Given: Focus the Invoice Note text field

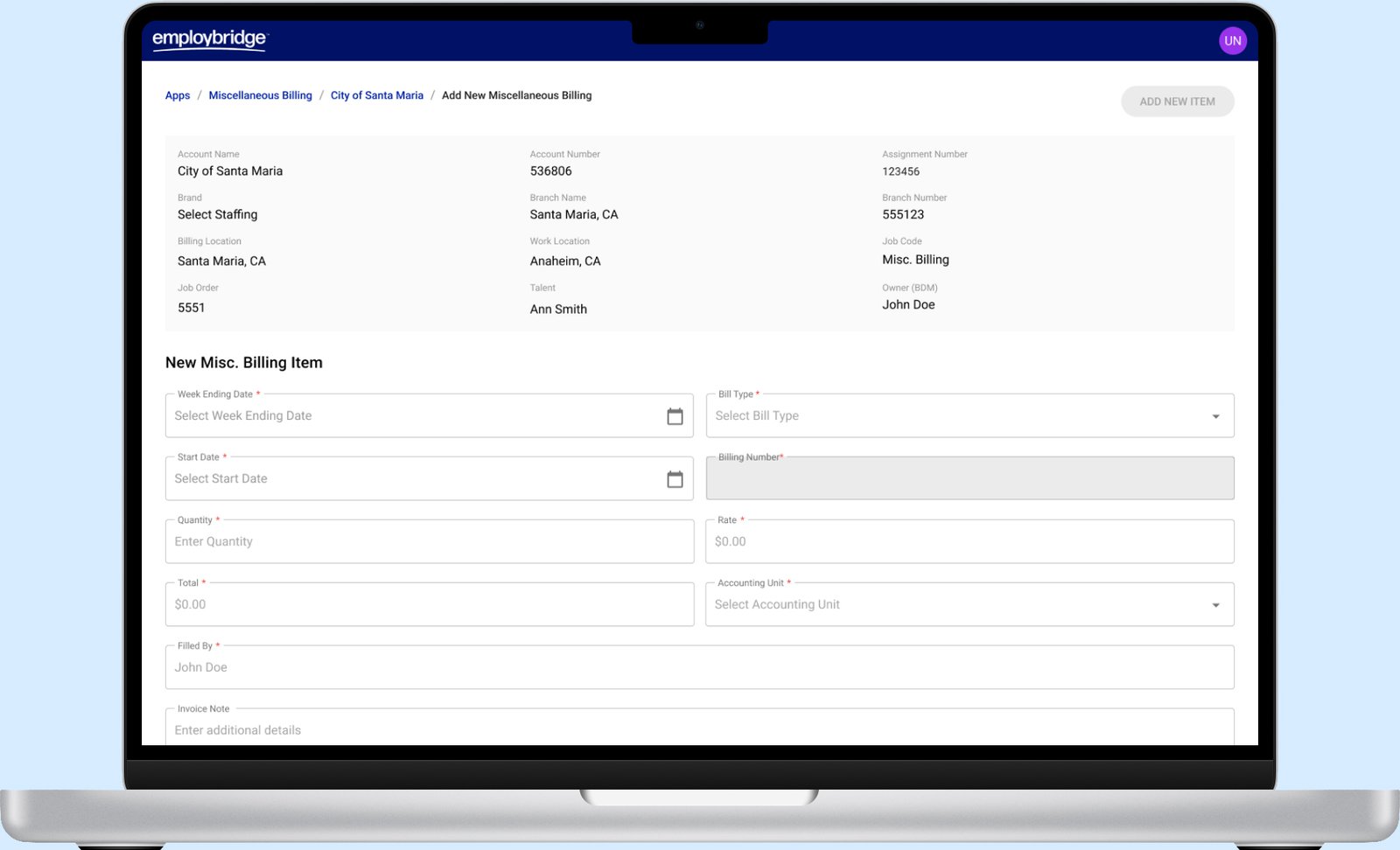Looking at the screenshot, I should tap(699, 730).
